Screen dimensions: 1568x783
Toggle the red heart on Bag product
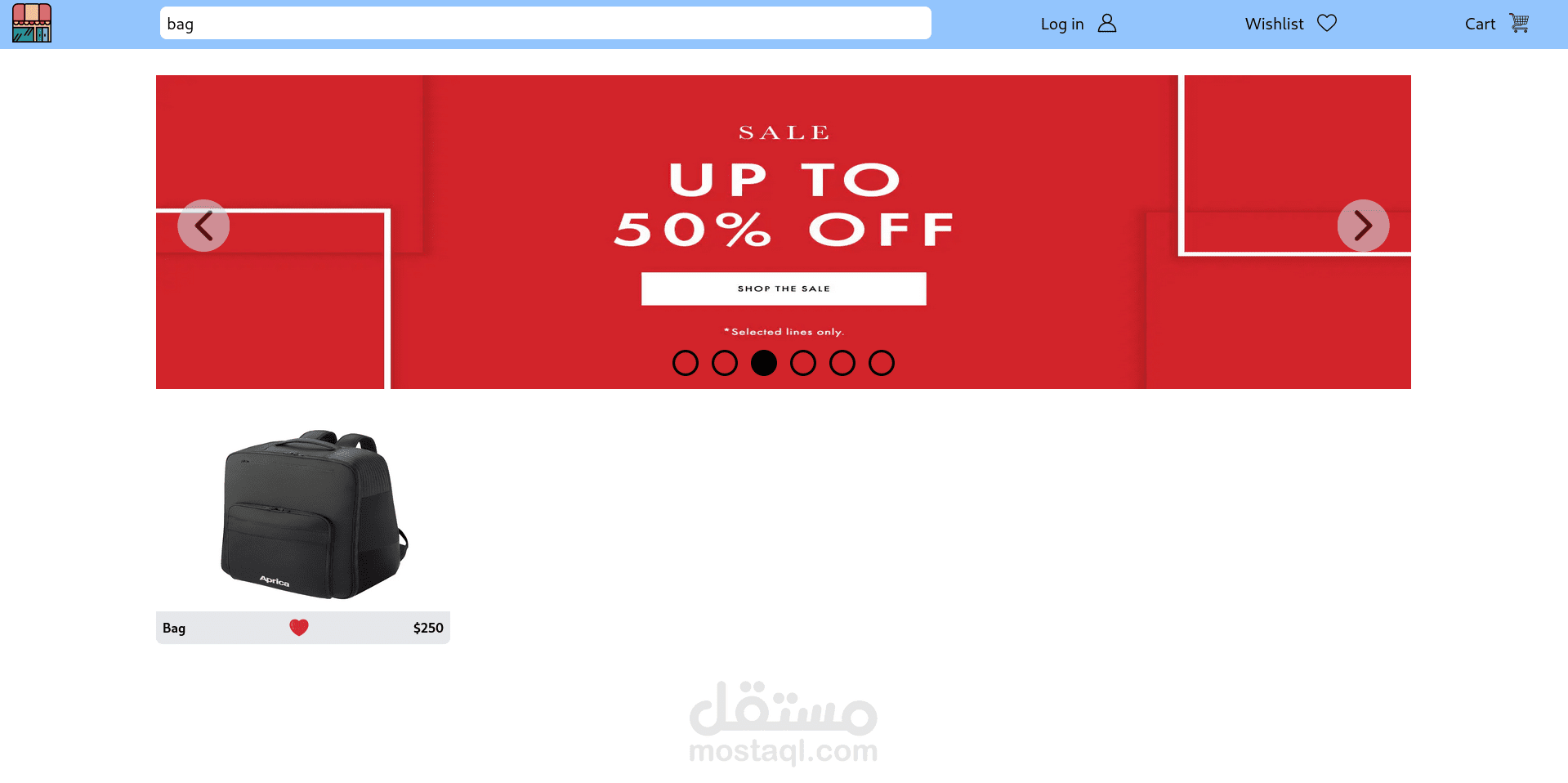click(299, 627)
